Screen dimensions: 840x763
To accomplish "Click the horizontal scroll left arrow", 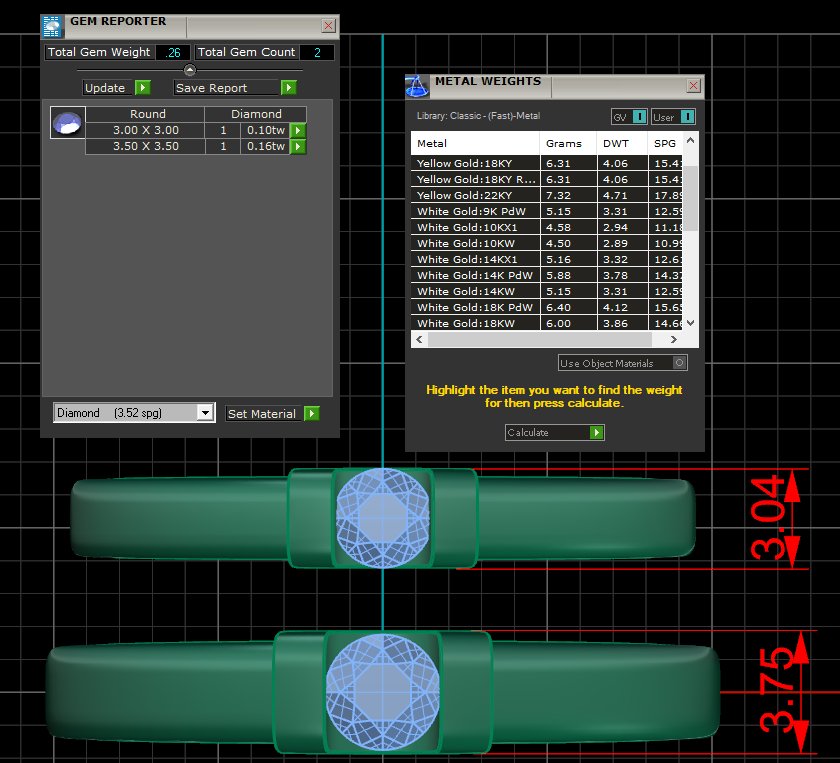I will point(419,339).
